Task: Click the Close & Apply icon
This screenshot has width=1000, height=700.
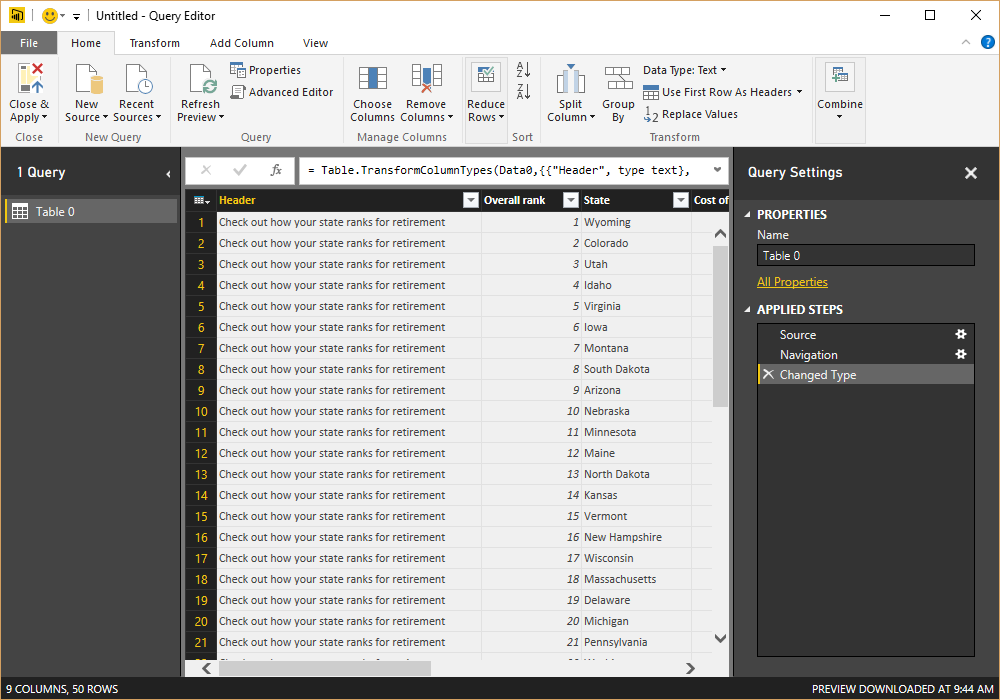Action: (30, 80)
